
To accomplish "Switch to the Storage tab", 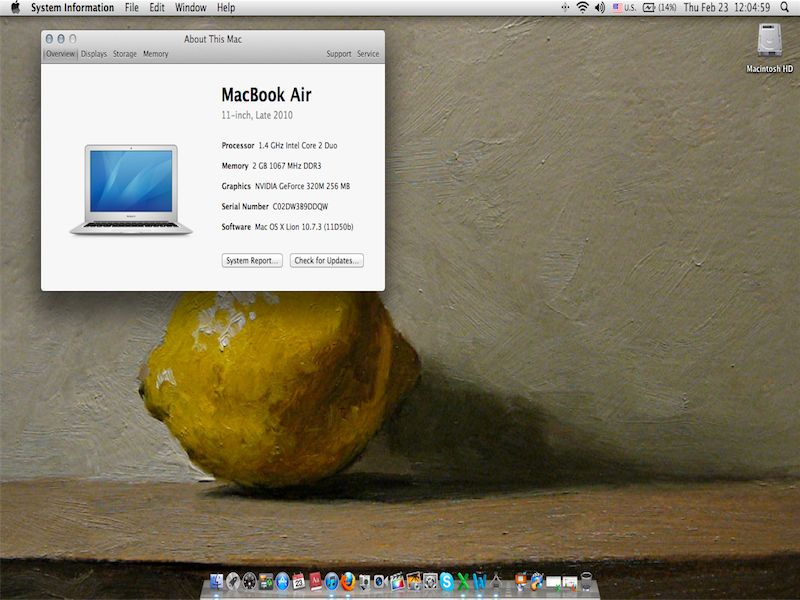I will [x=125, y=54].
